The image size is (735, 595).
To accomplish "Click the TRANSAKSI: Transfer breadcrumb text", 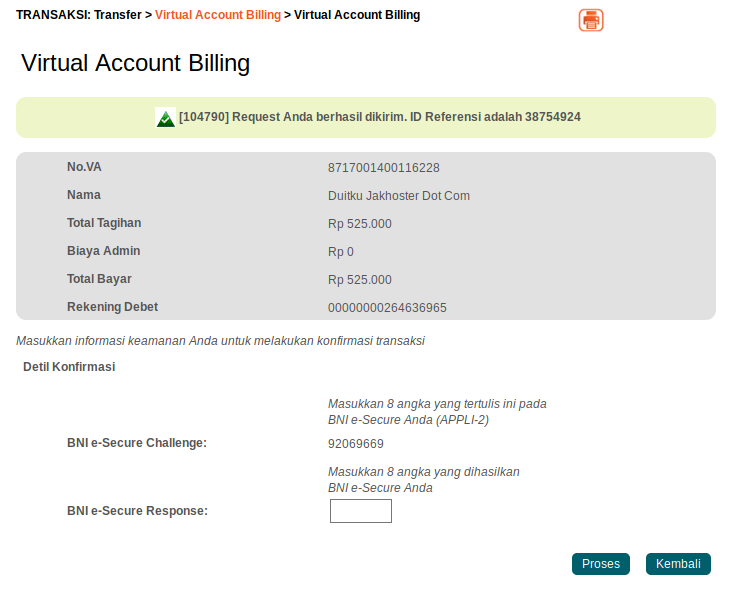I will pos(79,15).
